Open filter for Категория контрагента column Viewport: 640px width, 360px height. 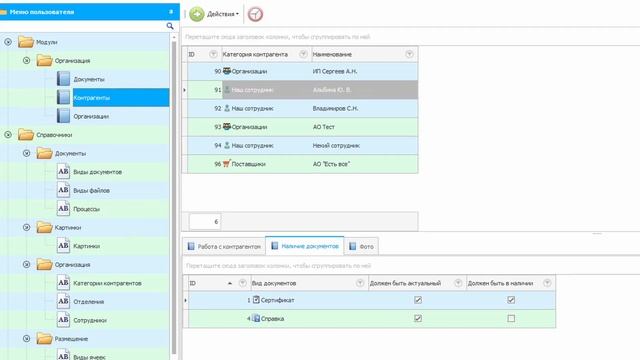(303, 54)
